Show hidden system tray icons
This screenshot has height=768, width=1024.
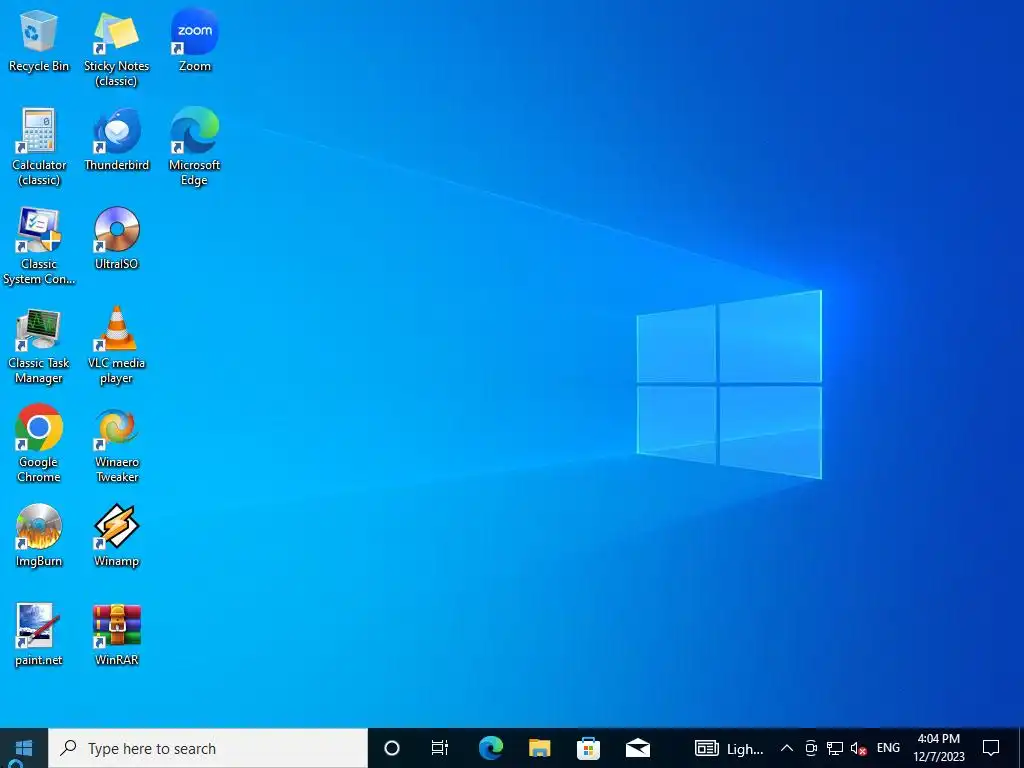(x=787, y=748)
